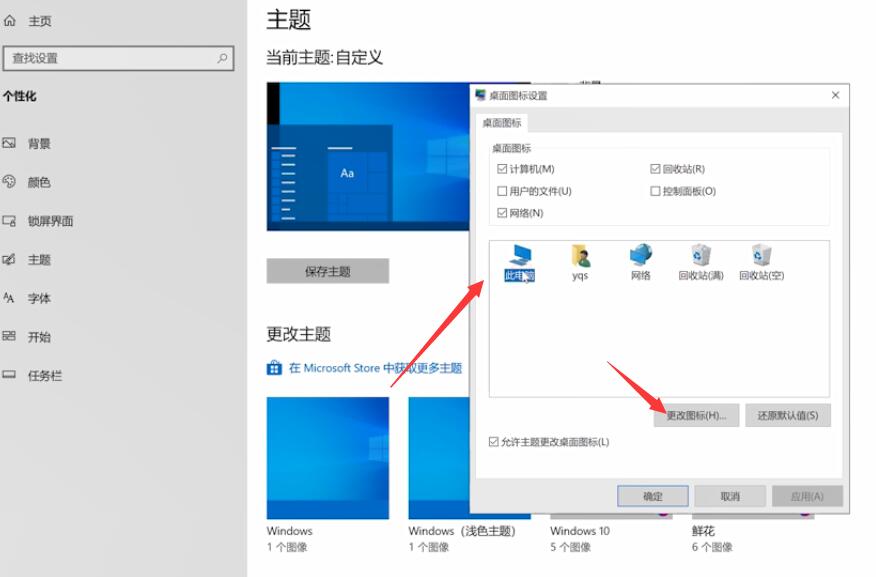Click the 查找设置 search input field
Screen dimensions: 876x577
point(118,58)
